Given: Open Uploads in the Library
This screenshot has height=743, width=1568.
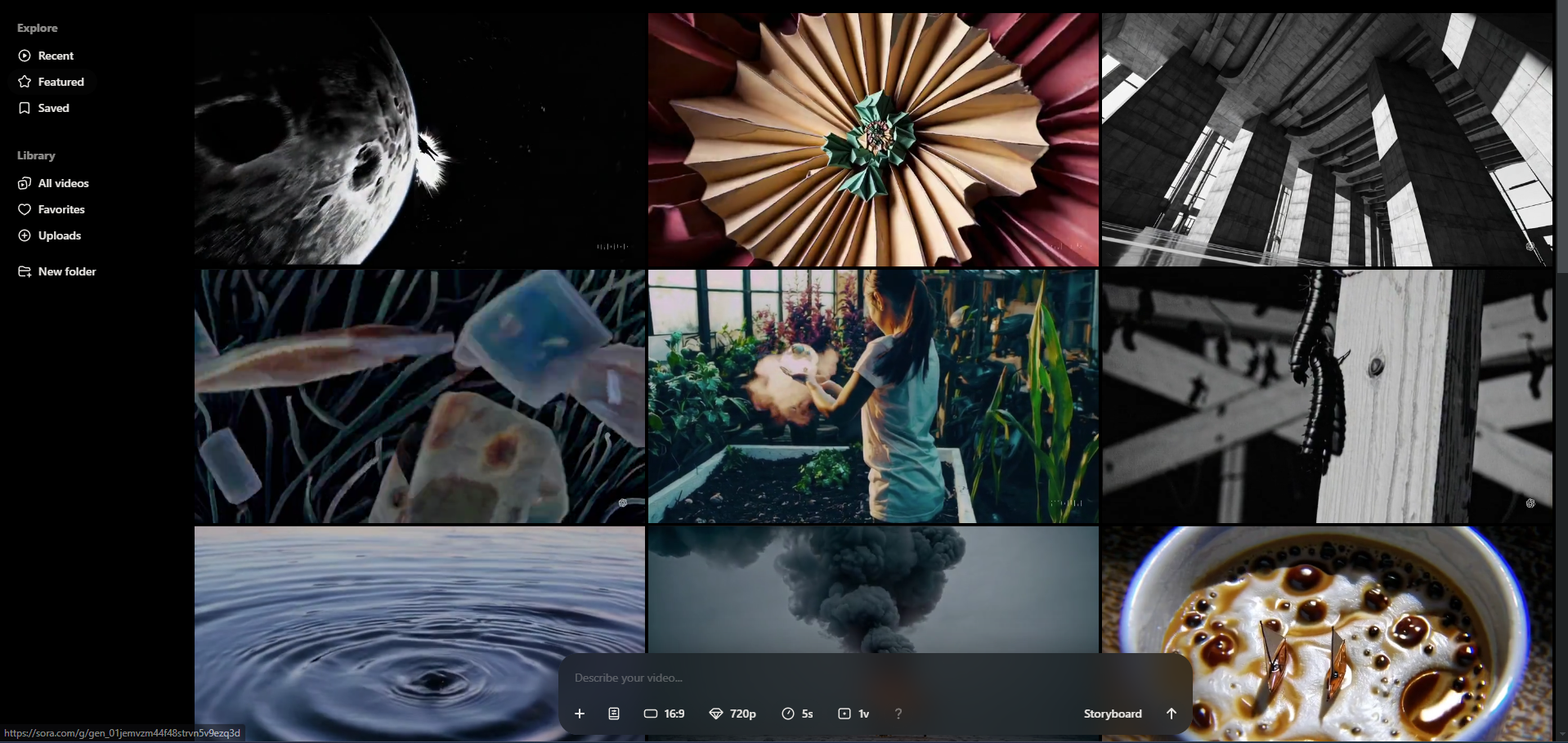Looking at the screenshot, I should [x=50, y=235].
